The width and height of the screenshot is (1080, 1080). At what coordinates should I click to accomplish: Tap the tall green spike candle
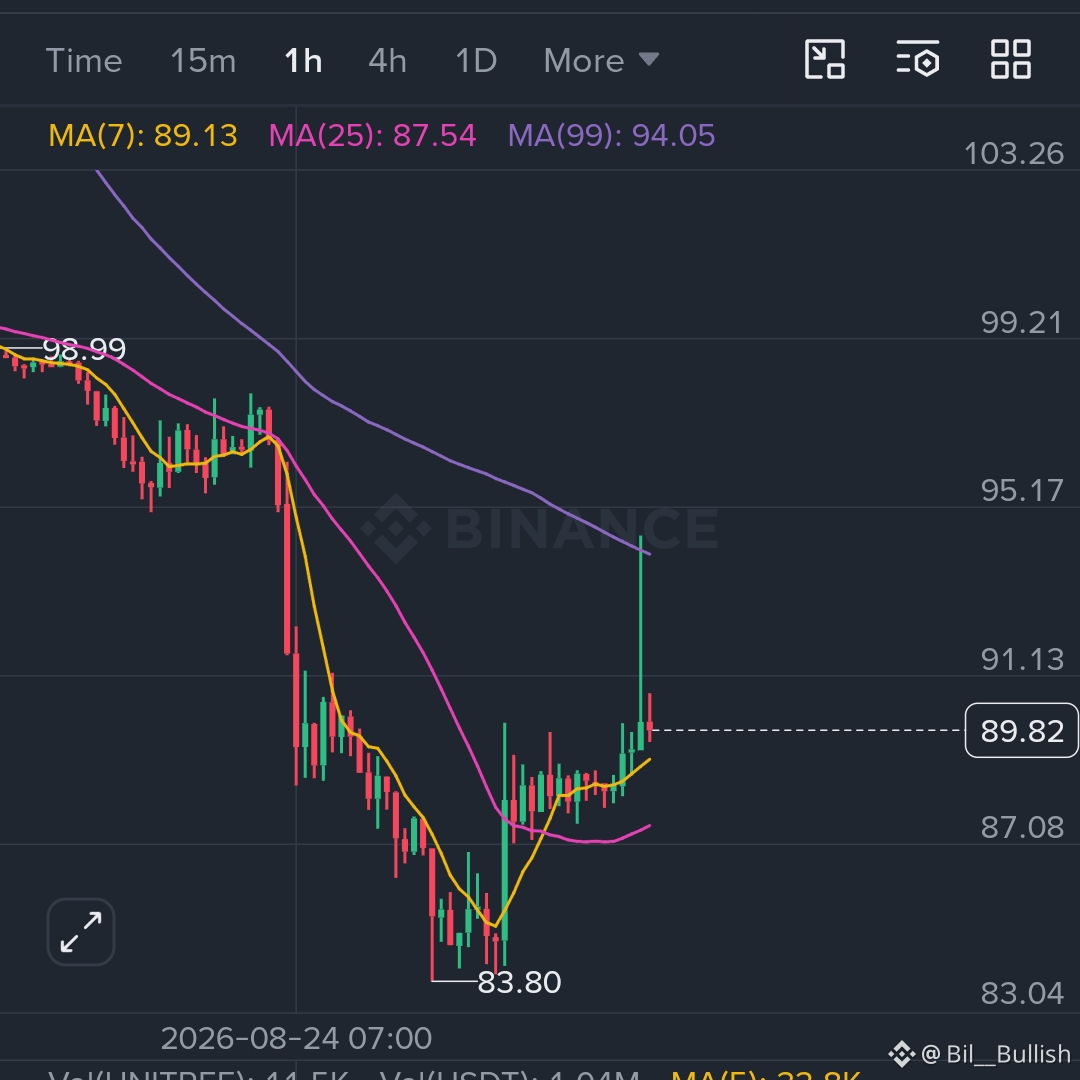coord(641,643)
